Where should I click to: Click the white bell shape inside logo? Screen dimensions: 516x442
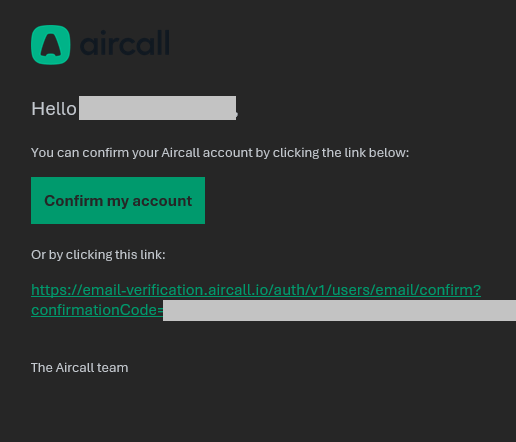[51, 45]
